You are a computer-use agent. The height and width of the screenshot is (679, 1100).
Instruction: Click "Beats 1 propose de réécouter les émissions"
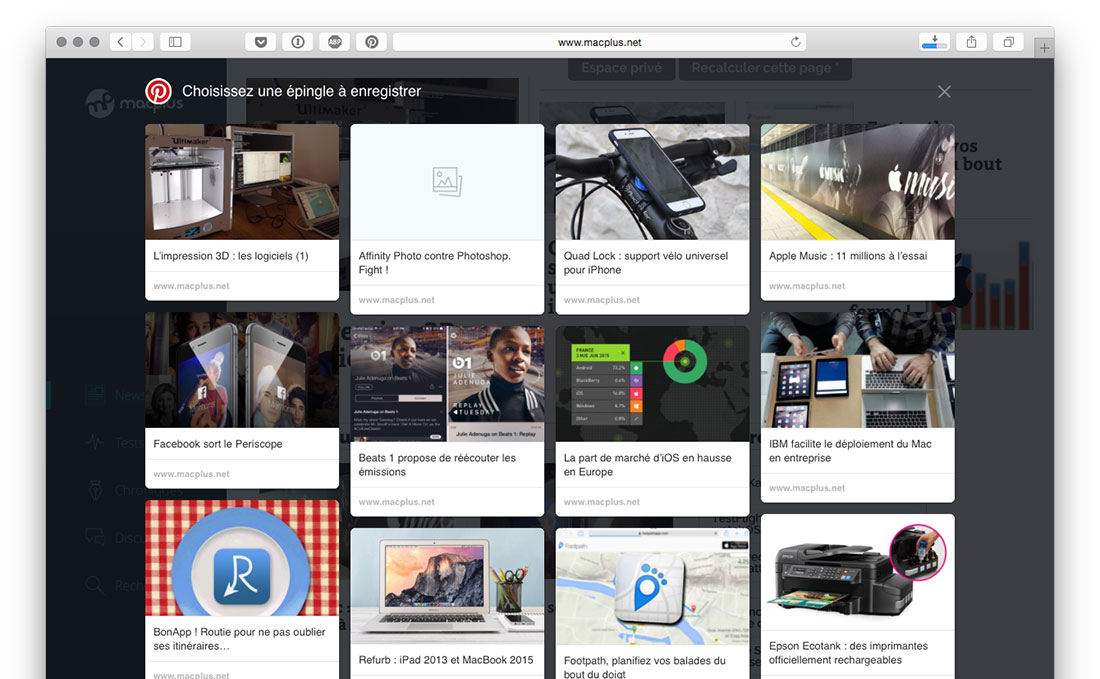click(436, 465)
